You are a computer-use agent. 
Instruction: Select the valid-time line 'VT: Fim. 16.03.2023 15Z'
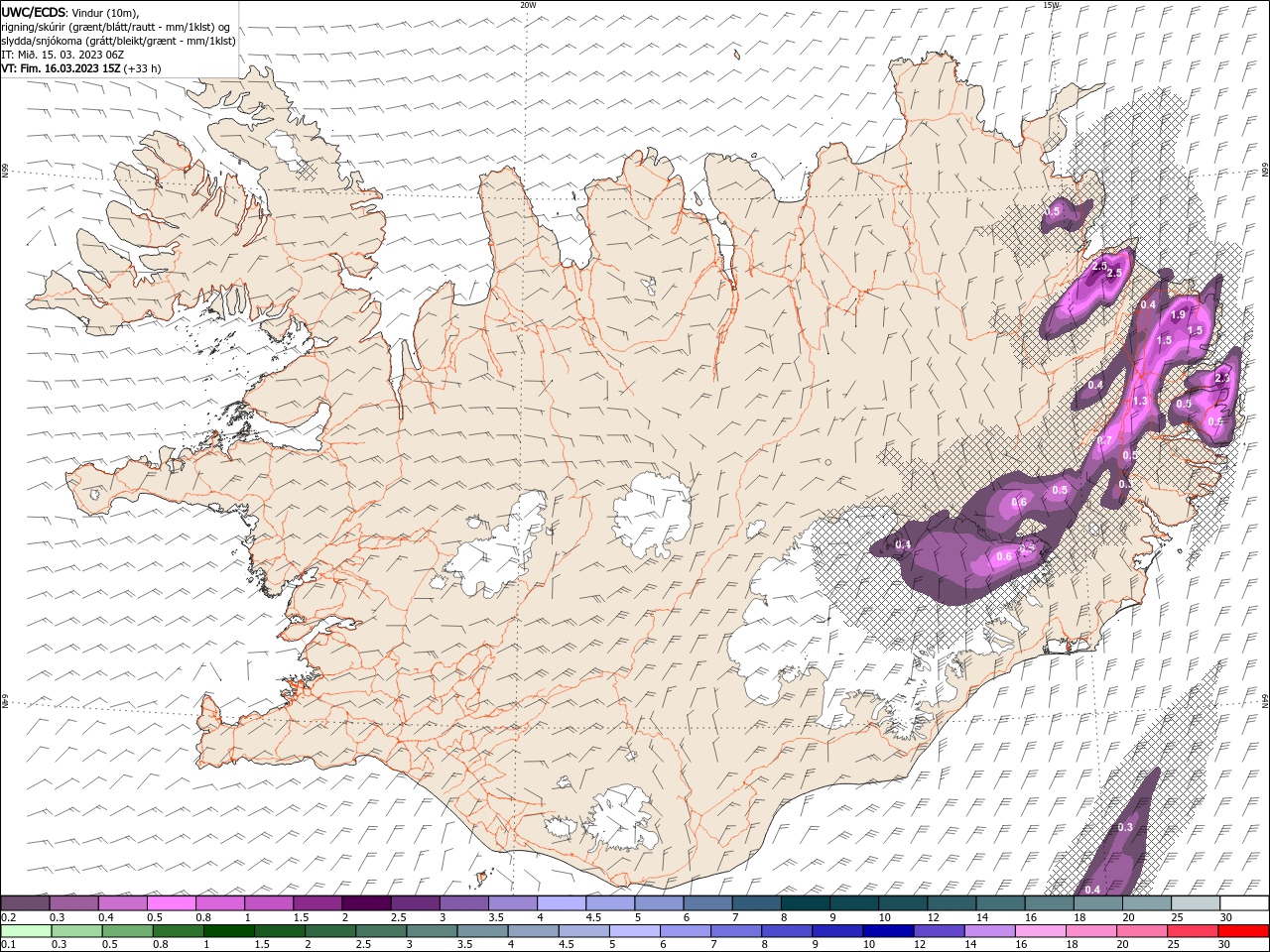point(62,68)
